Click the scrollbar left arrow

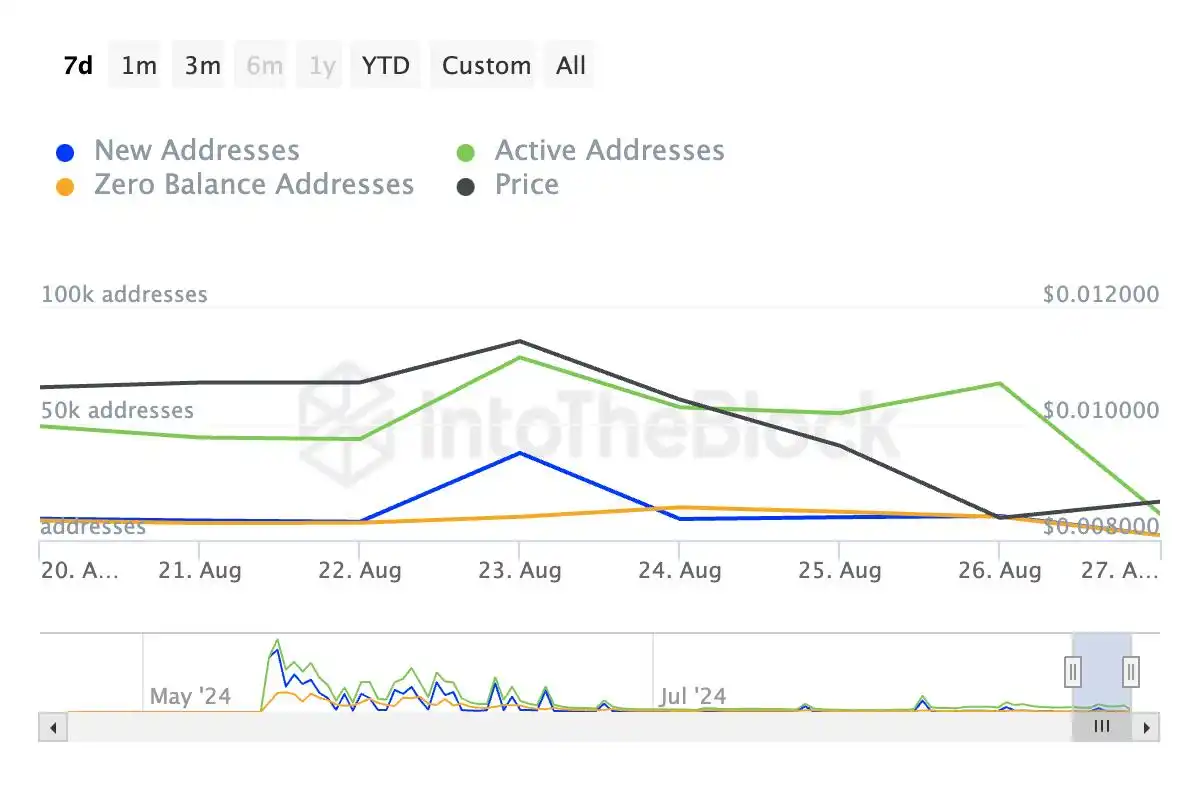[x=53, y=727]
